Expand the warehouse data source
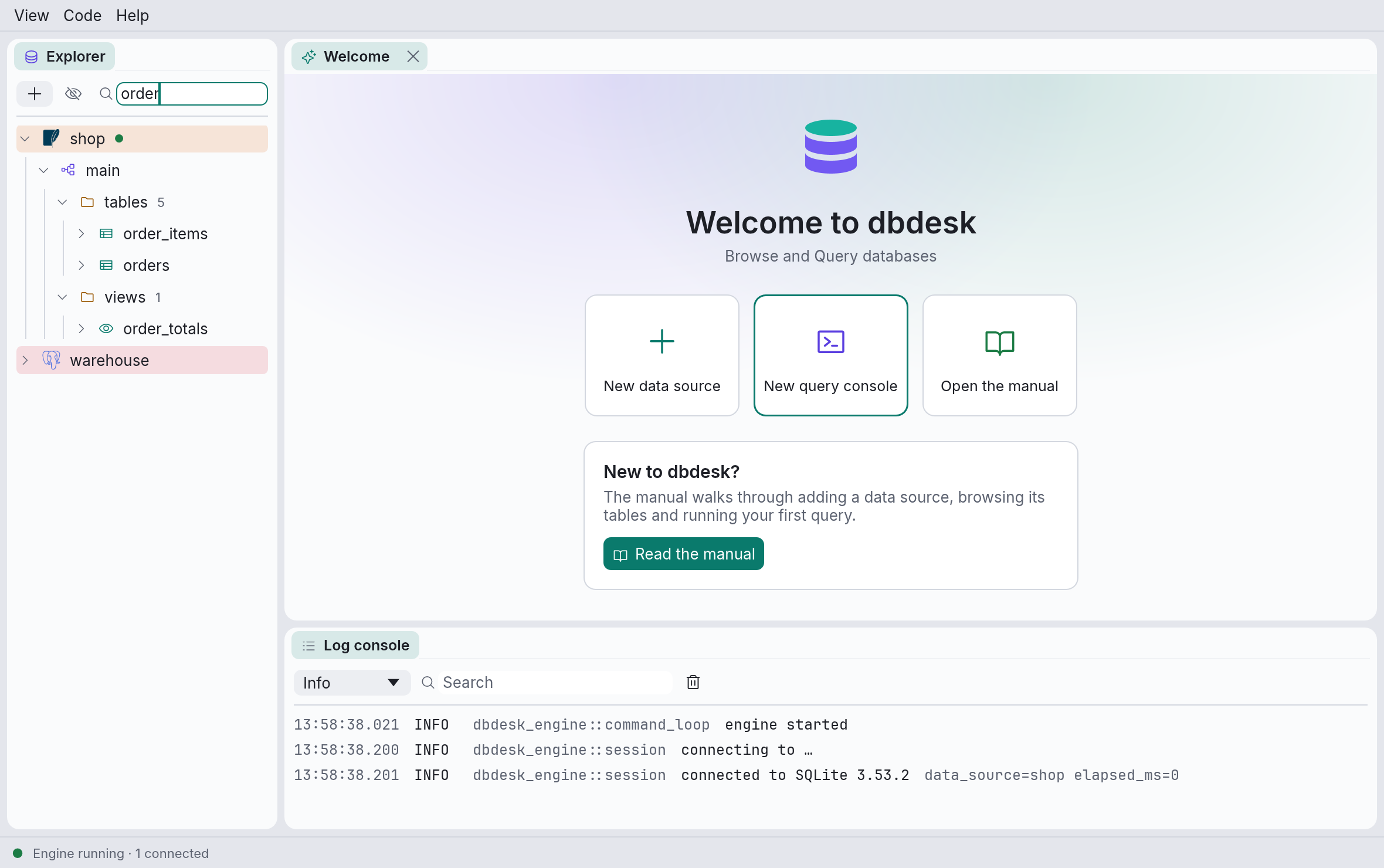 tap(25, 361)
